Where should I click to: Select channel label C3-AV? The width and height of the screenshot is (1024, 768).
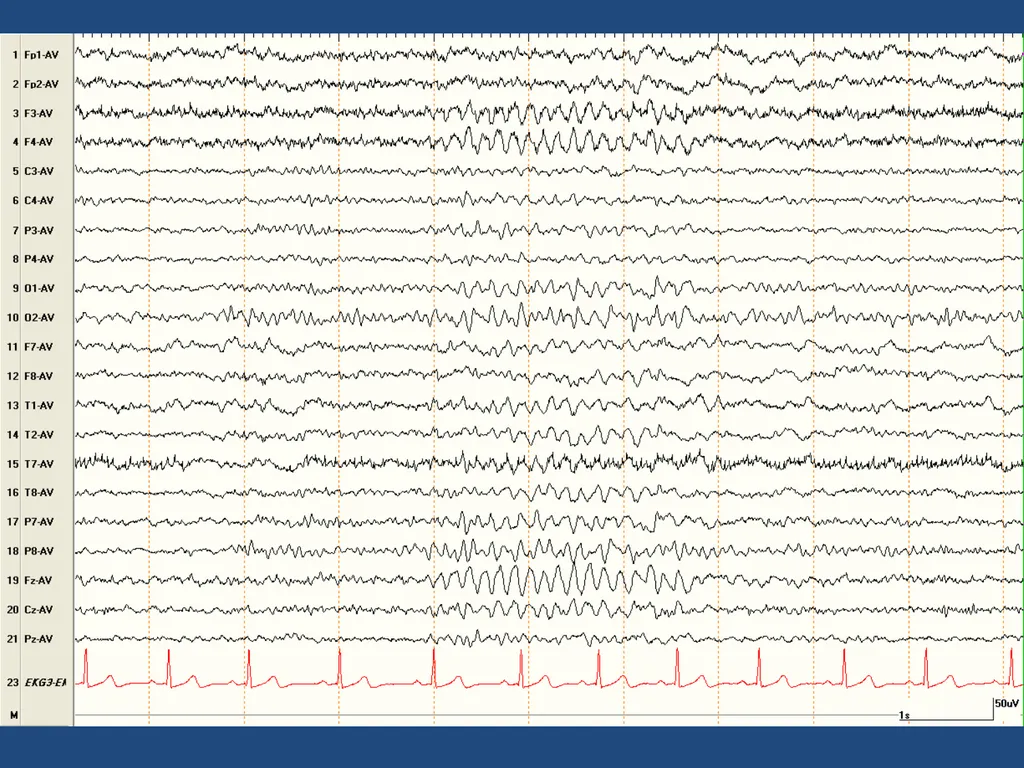[x=39, y=171]
